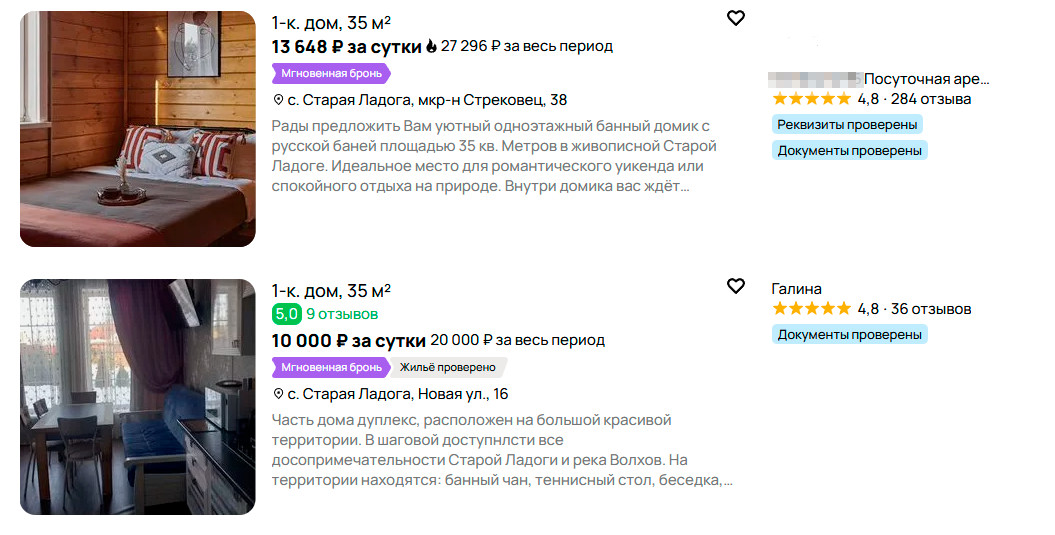Click the location pin for Strekovets address

278,100
